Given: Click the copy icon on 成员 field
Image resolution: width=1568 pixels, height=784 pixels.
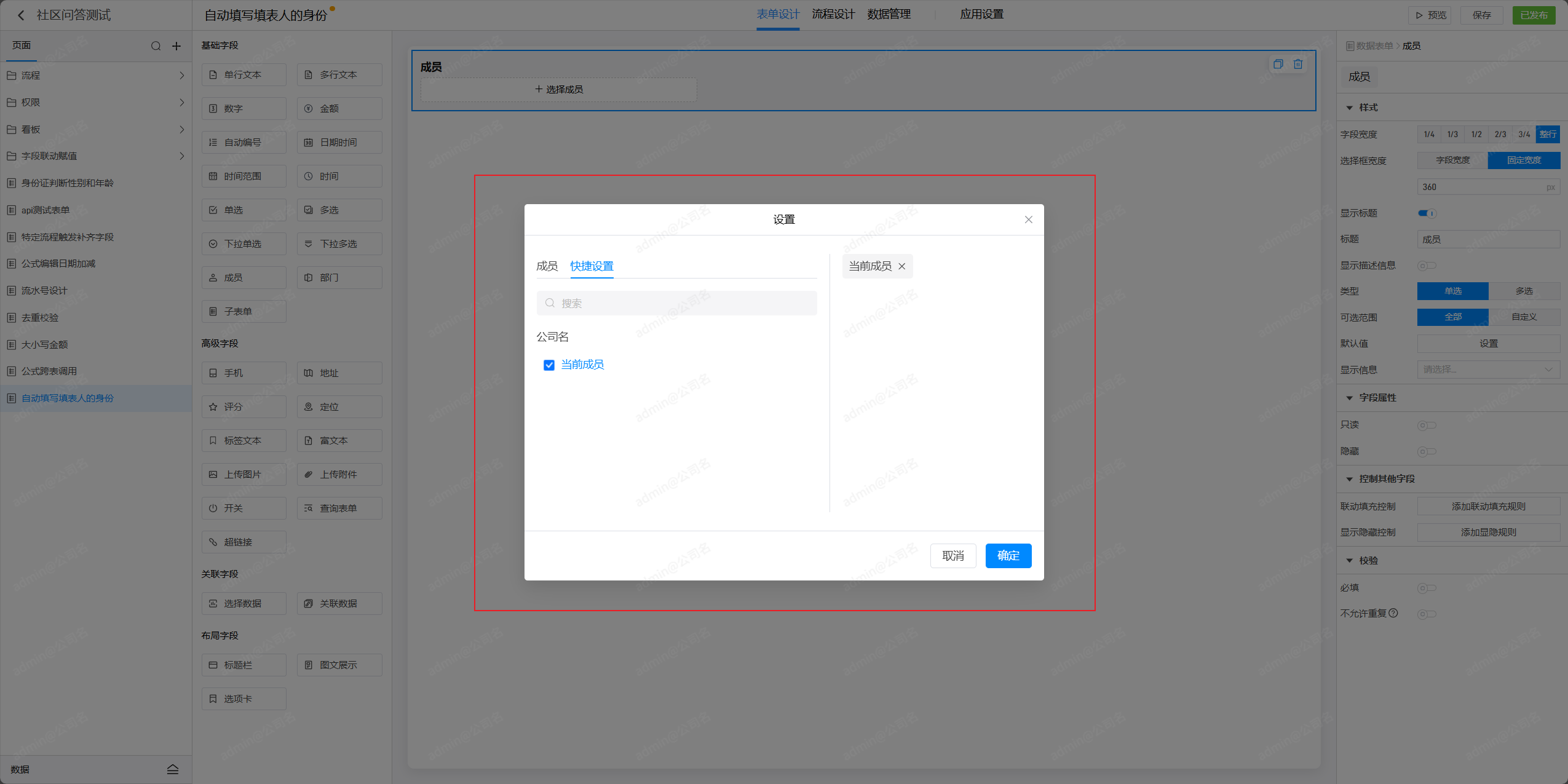Looking at the screenshot, I should click(x=1278, y=64).
